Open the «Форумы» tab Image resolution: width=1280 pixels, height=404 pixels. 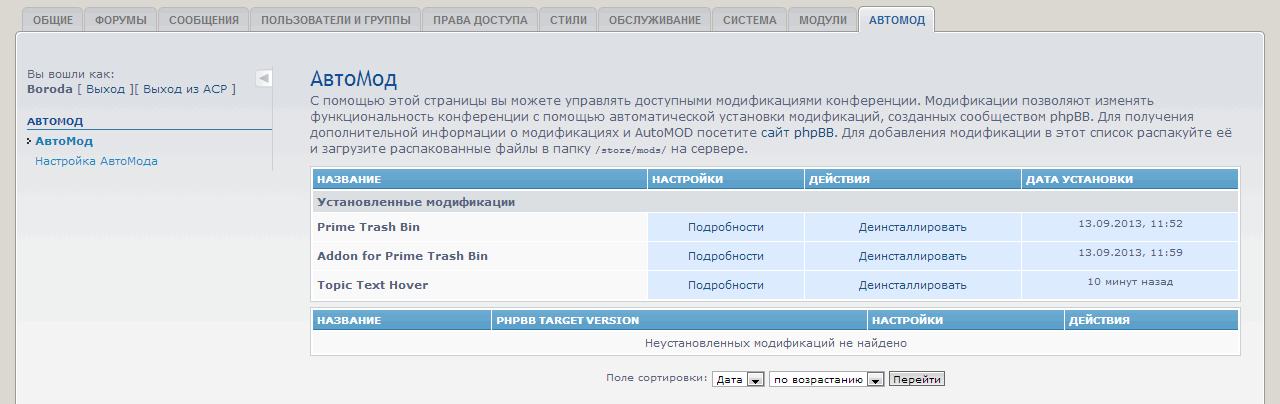(x=120, y=20)
